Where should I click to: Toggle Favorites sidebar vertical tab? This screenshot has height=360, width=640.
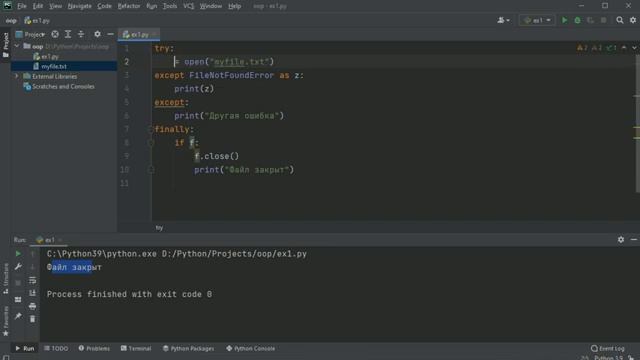(x=6, y=321)
